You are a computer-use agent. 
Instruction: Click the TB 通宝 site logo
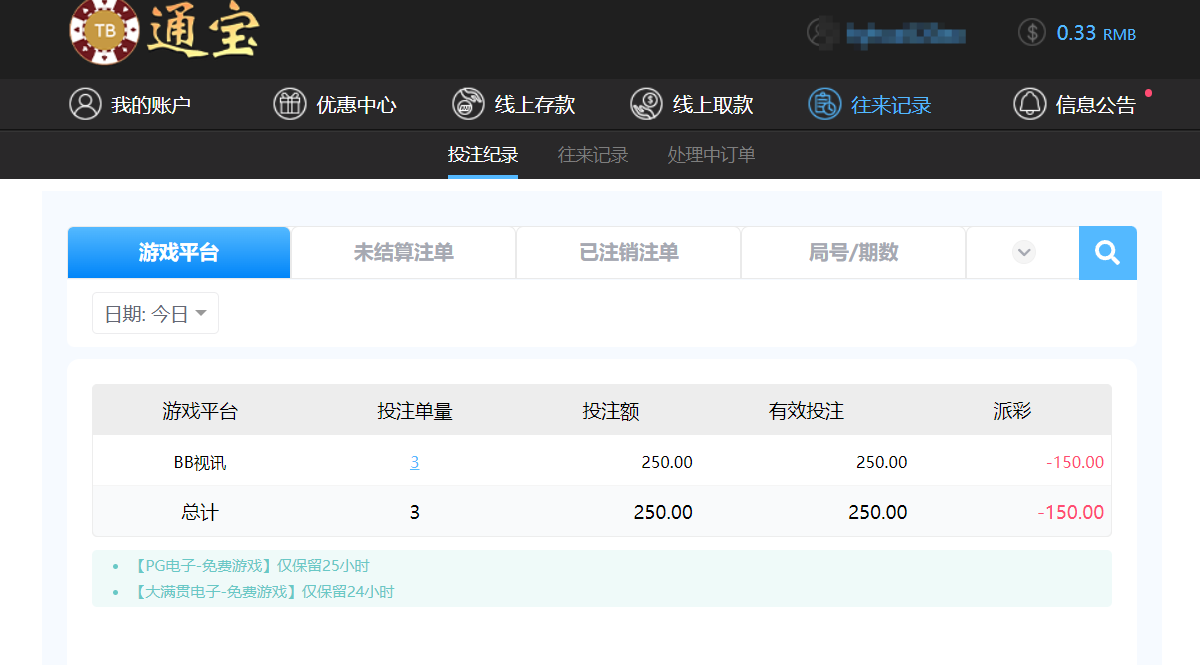(x=160, y=33)
